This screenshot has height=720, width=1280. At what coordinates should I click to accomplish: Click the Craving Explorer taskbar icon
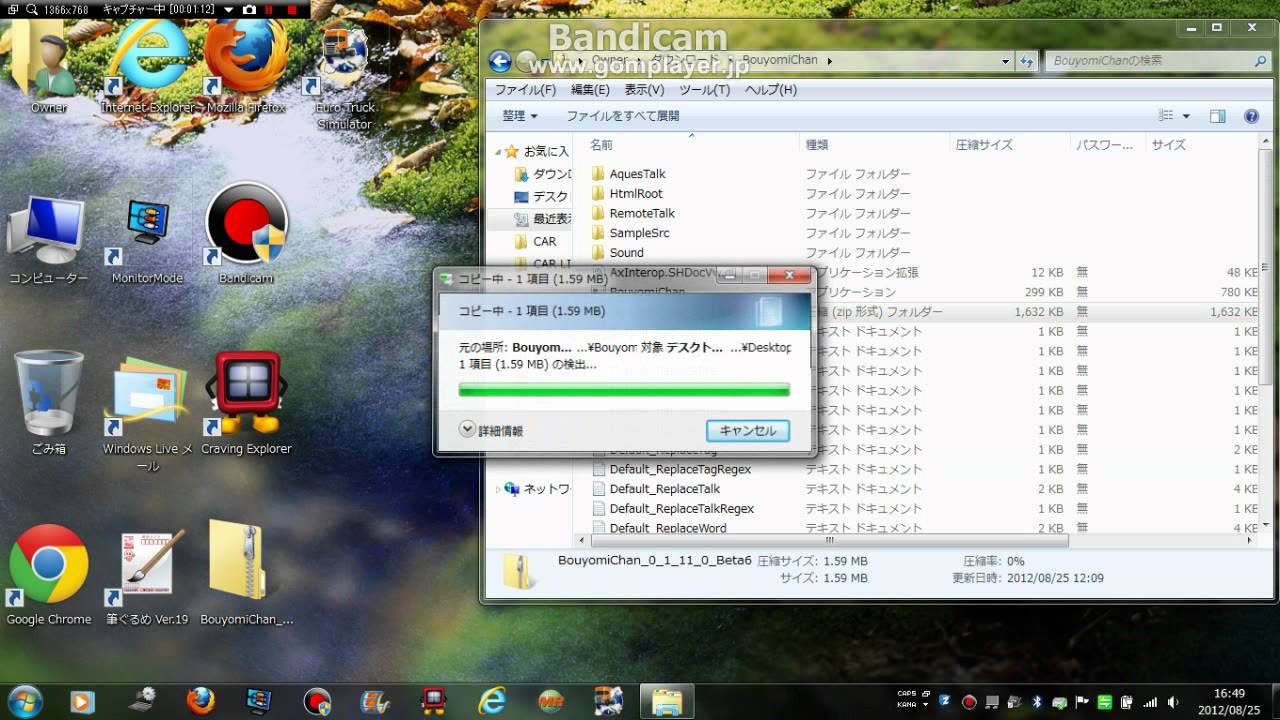[x=433, y=702]
